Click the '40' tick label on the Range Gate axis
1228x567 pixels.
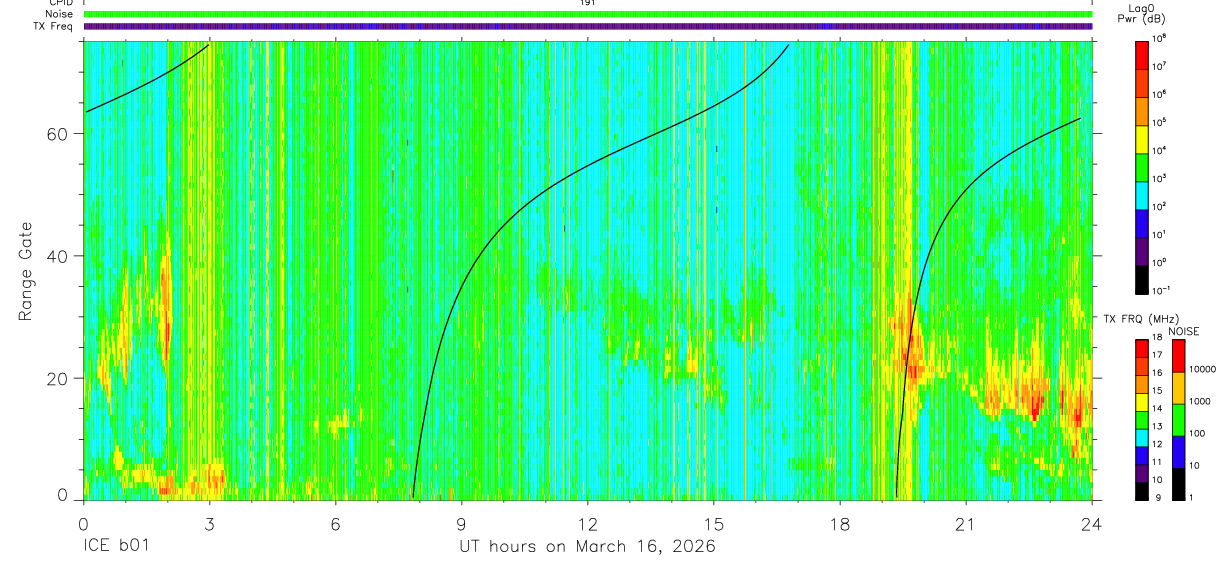point(58,256)
